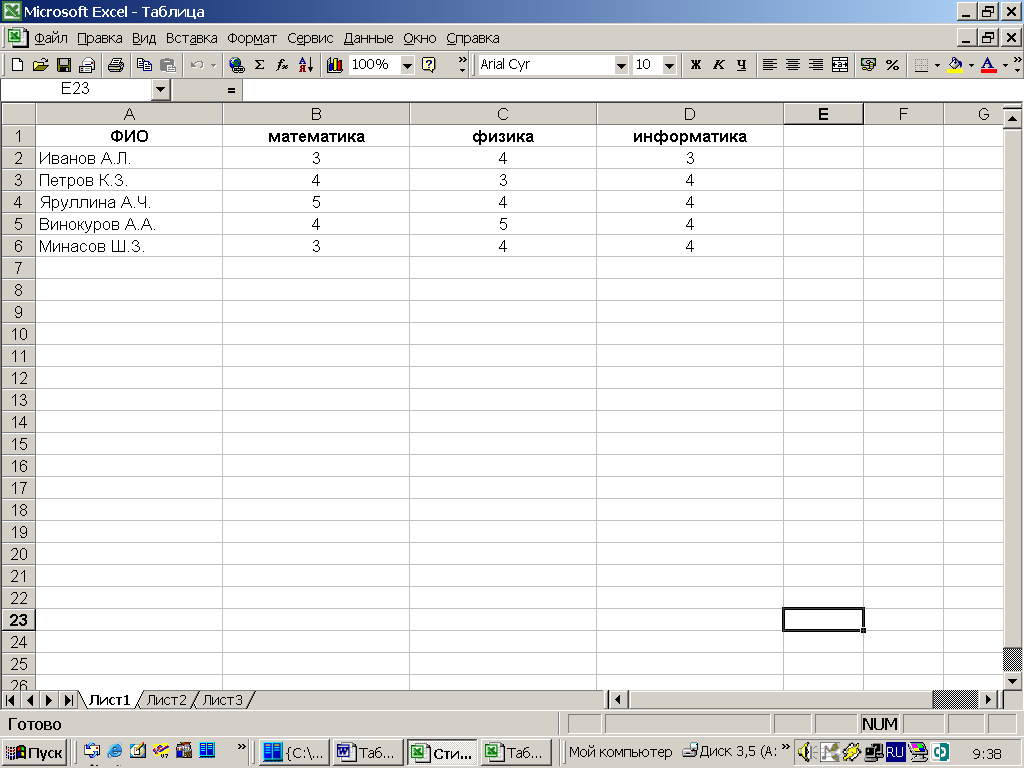
Task: Open the zoom 100% dropdown
Action: coord(407,65)
